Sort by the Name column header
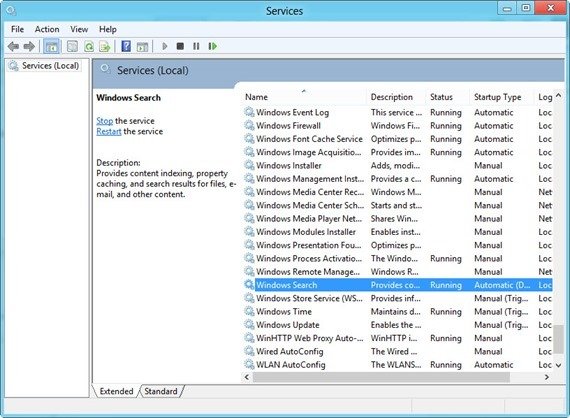Screen dimensions: 570x418 pos(304,97)
